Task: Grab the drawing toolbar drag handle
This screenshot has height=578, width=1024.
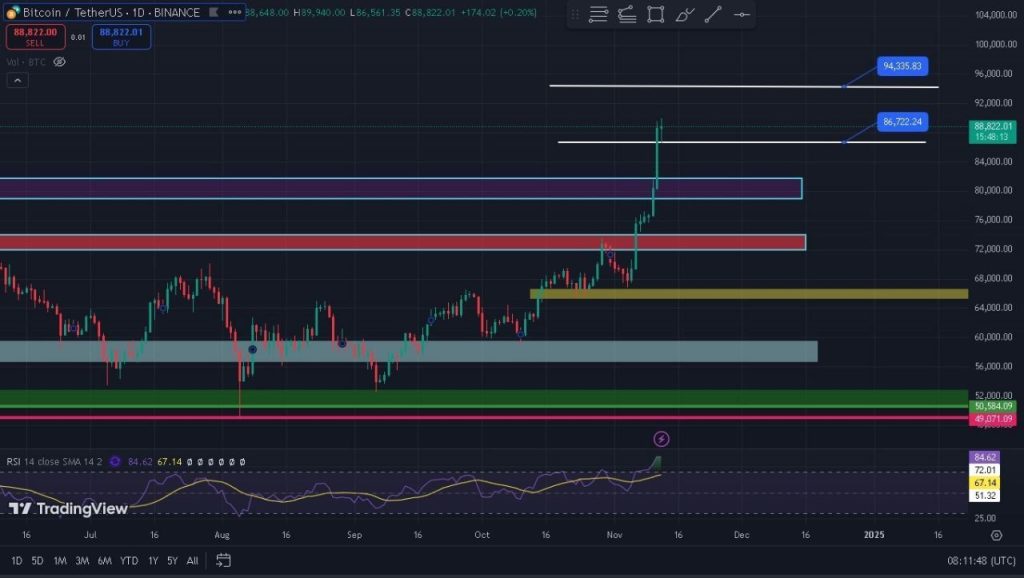Action: click(575, 15)
